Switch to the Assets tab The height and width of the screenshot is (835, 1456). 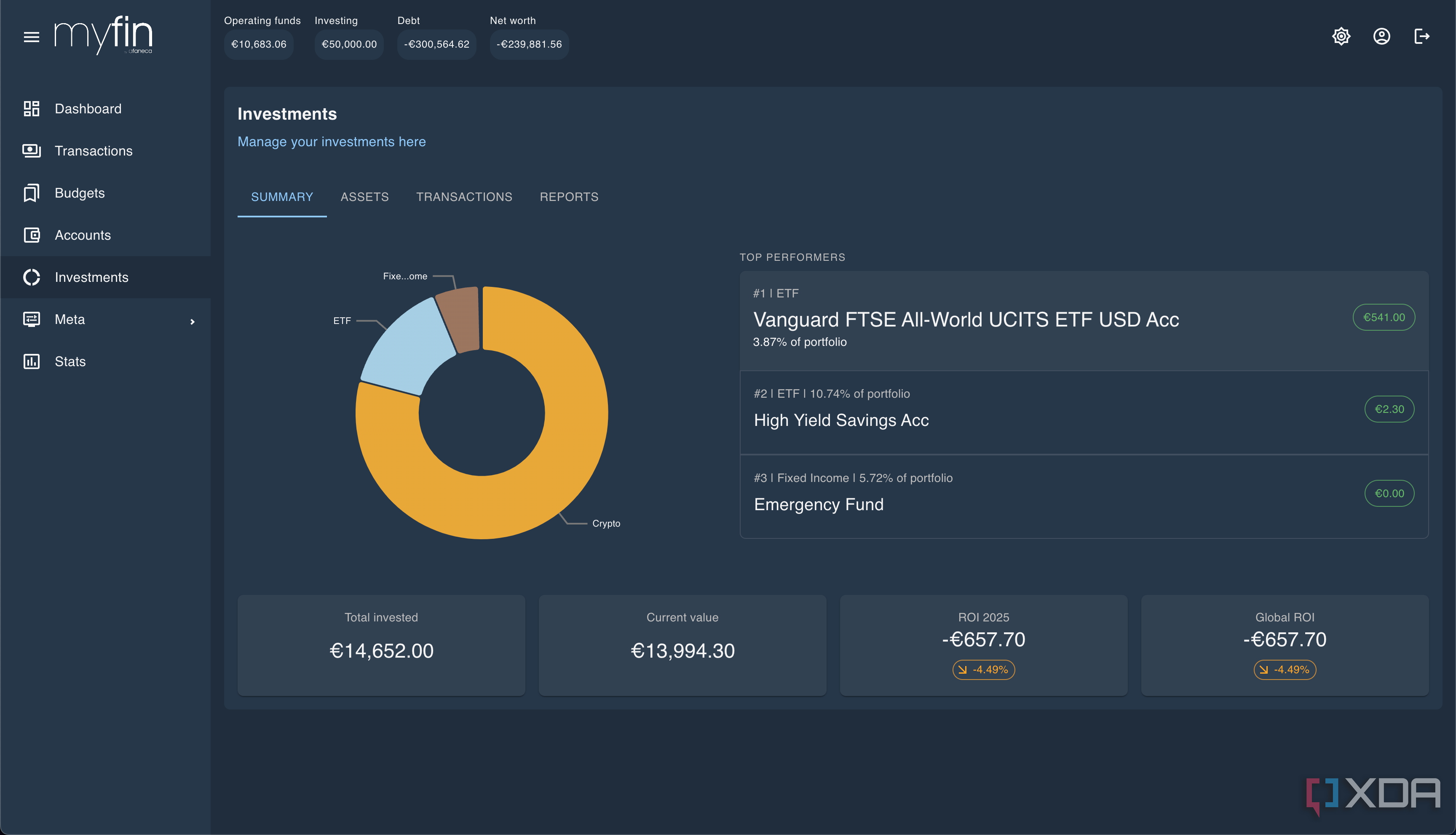[365, 197]
